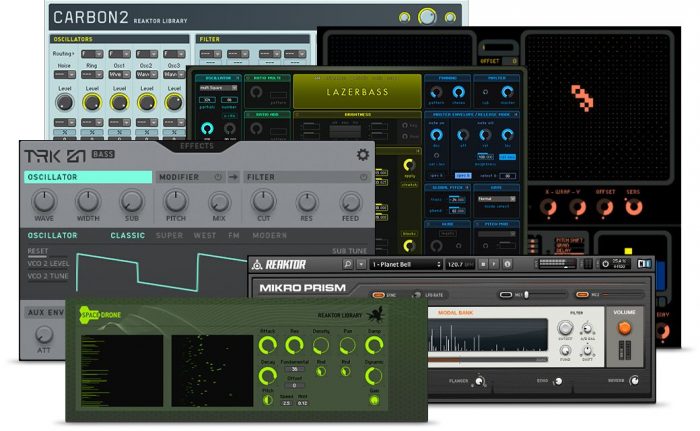Click the modifier-to-filter routing arrow
Image resolution: width=700 pixels, height=431 pixels.
[232, 177]
